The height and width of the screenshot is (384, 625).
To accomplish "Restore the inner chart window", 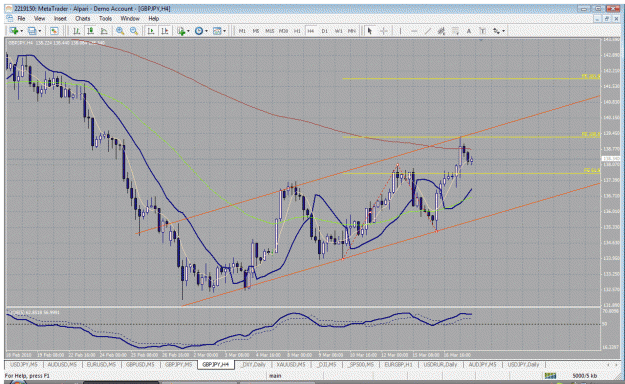I will click(606, 18).
